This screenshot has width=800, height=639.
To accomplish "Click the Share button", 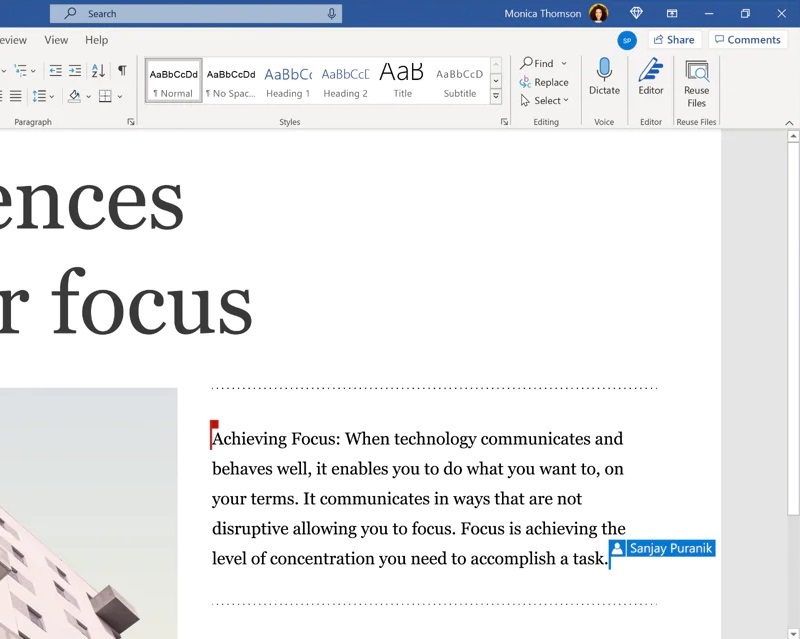I will (x=674, y=39).
